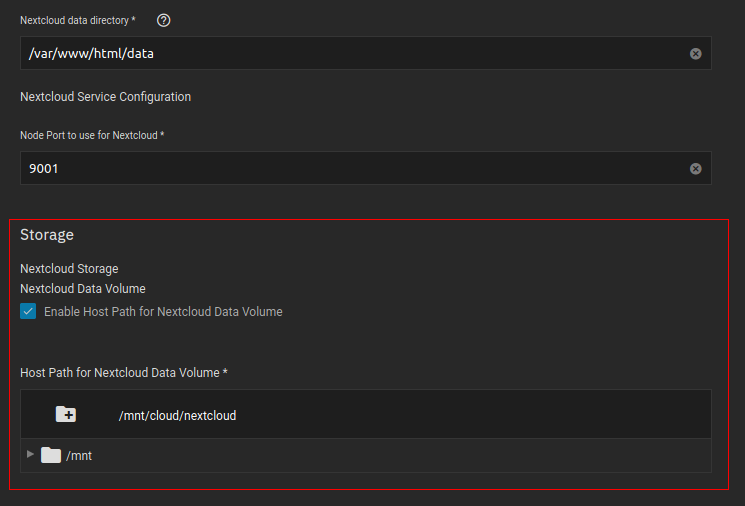This screenshot has height=506, width=745.
Task: Click into the Node Port 9001 field
Action: [350, 169]
